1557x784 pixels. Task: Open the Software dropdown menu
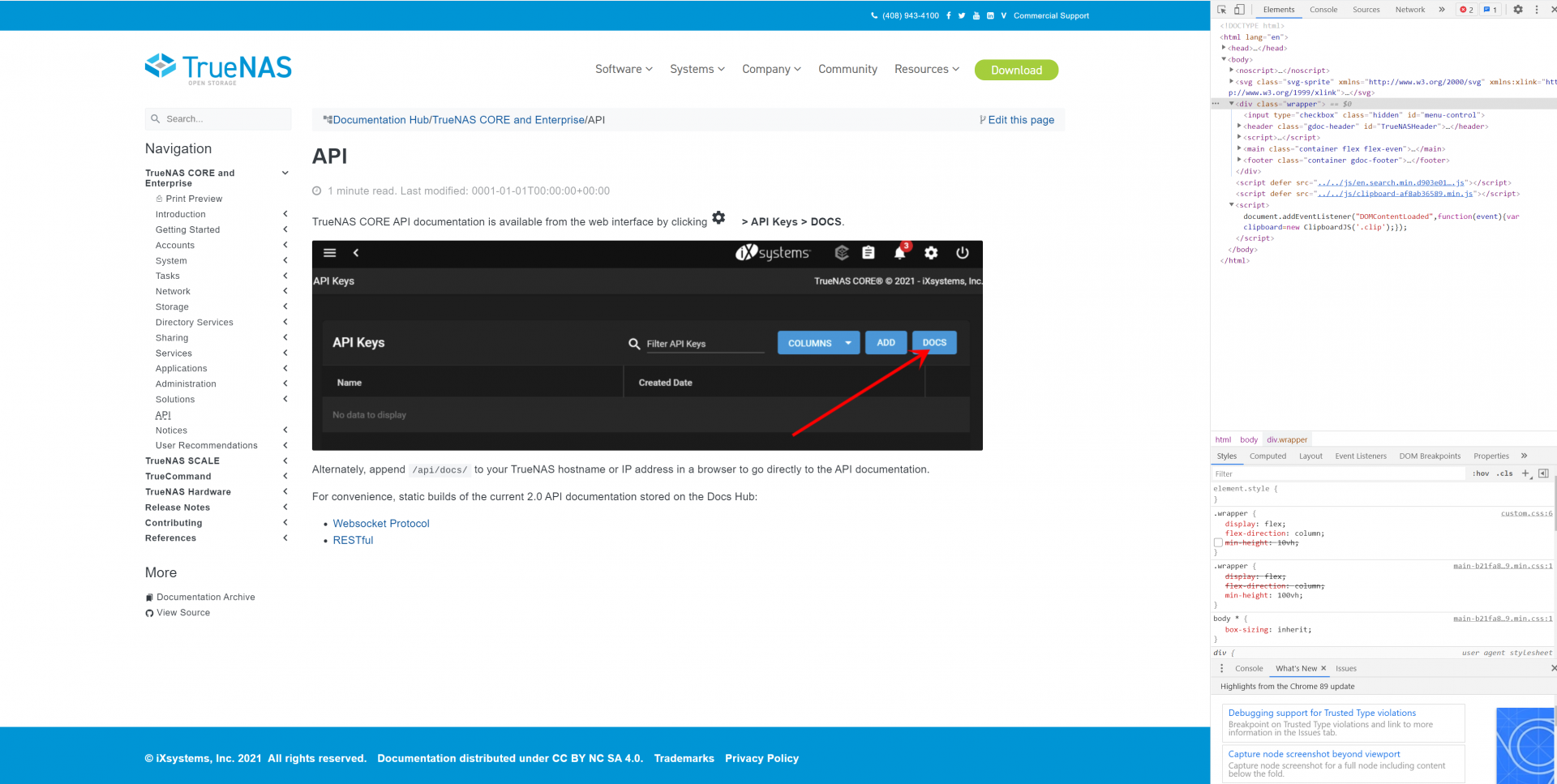tap(624, 70)
